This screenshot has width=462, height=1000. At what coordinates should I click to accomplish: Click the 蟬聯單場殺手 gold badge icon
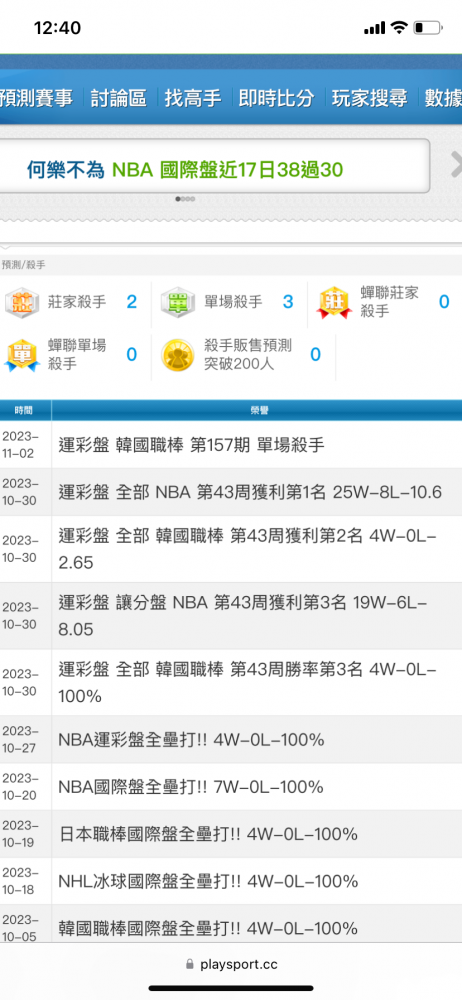coord(22,355)
